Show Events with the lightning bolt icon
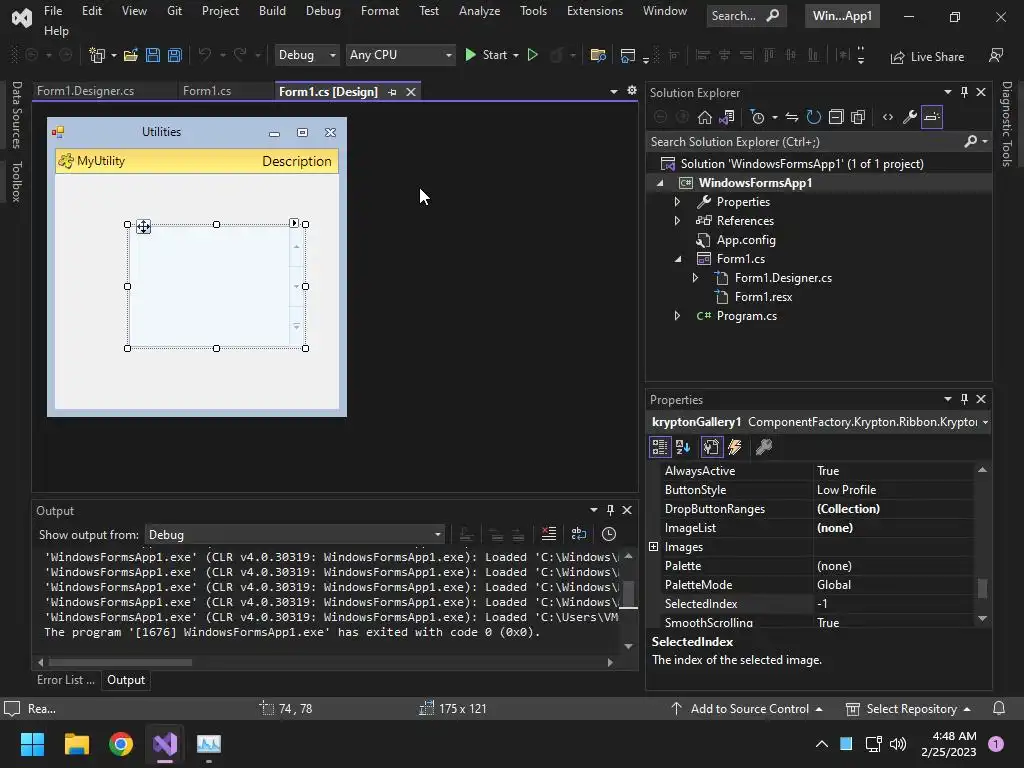 735,447
